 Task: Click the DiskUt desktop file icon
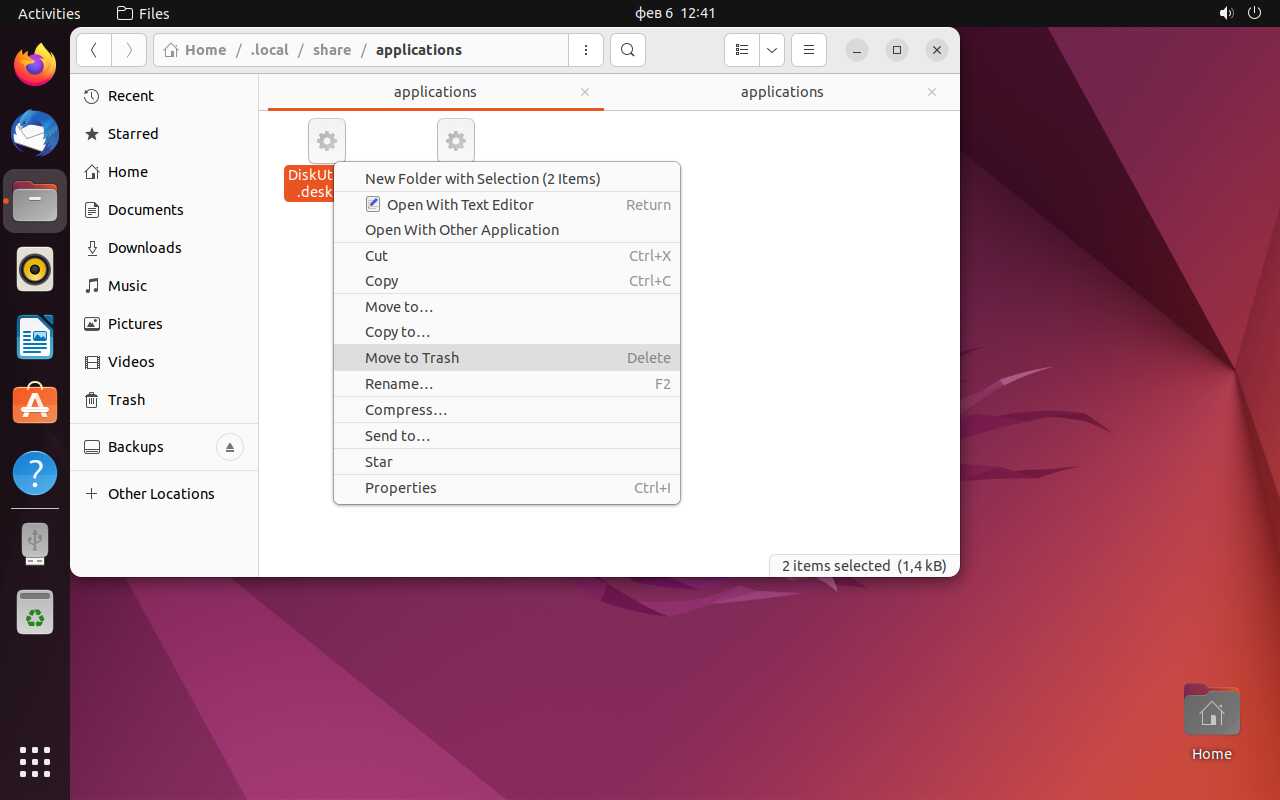[x=327, y=141]
